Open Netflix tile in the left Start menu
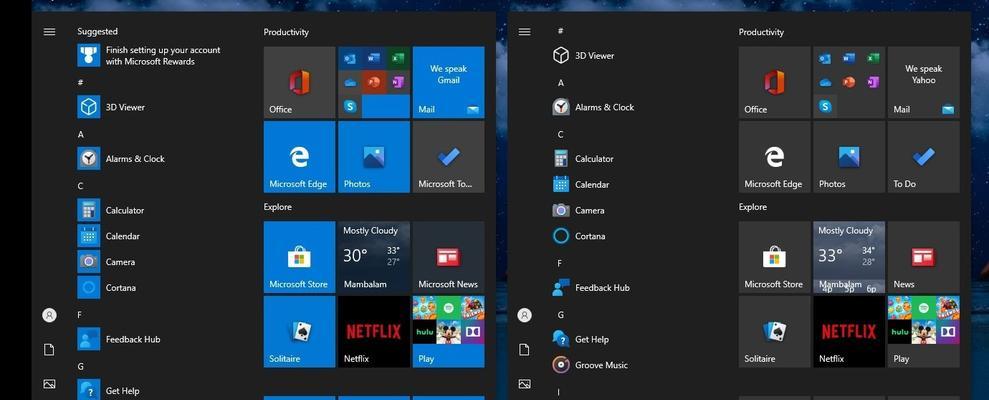The image size is (989, 400). point(374,331)
